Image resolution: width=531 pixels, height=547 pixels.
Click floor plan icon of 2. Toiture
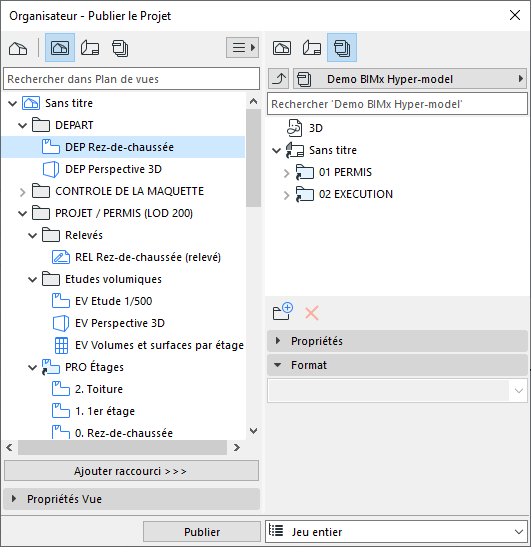point(61,389)
